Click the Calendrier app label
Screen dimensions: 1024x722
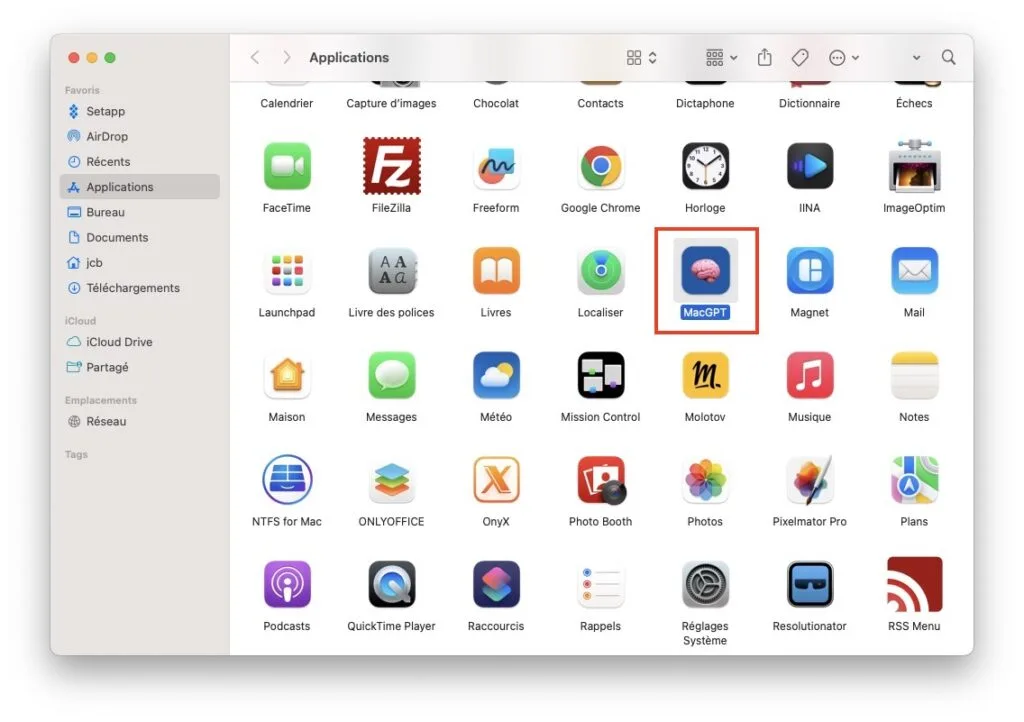[287, 103]
